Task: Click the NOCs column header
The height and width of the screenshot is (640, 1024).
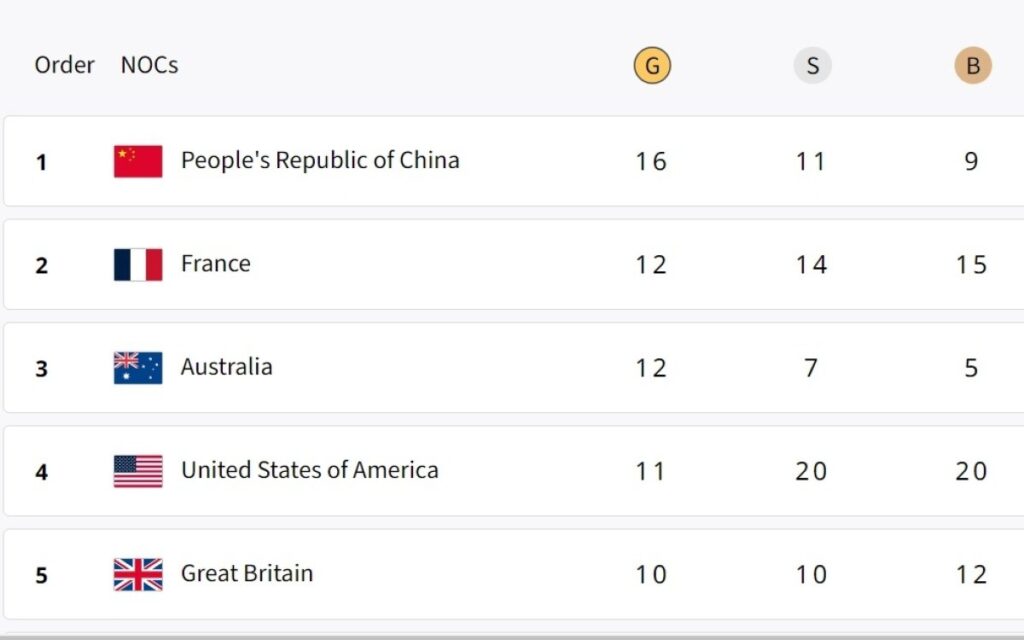Action: 149,65
